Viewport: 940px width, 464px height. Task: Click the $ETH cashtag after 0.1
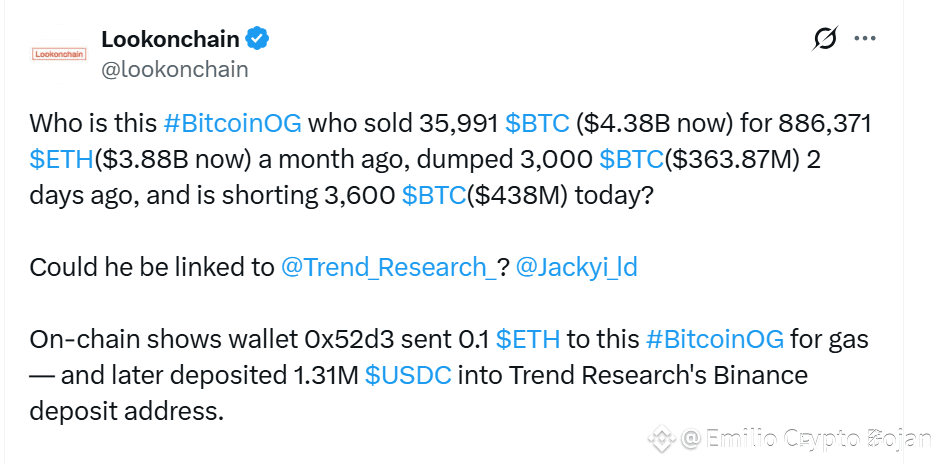click(527, 340)
